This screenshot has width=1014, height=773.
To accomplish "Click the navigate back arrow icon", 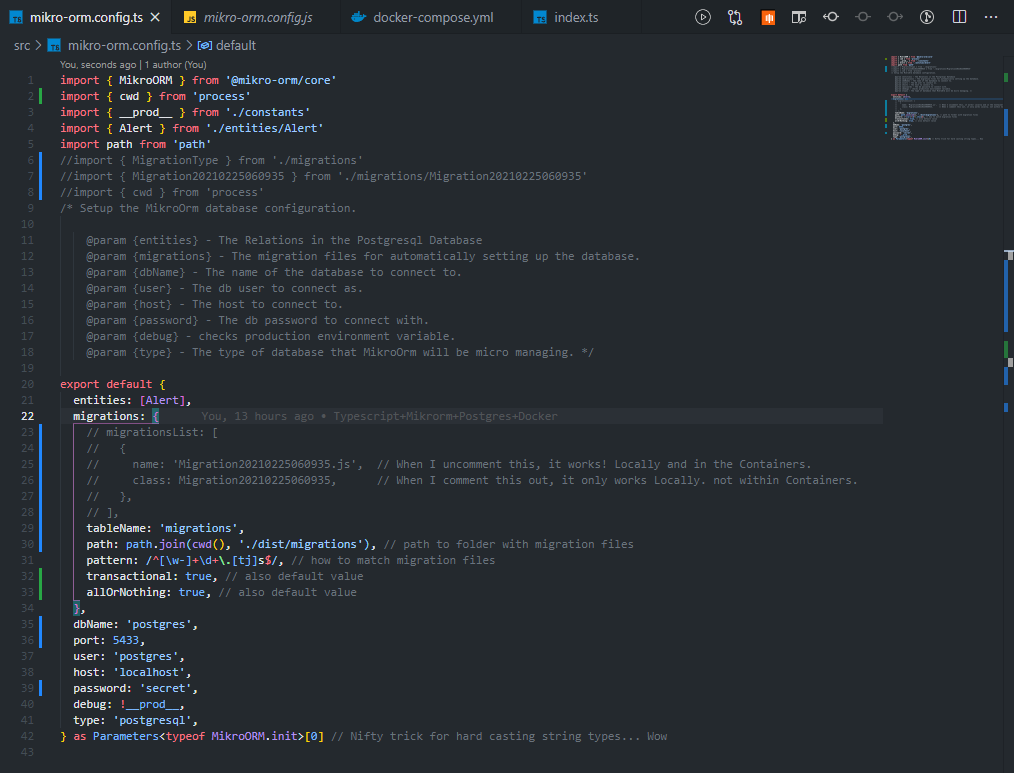I will coord(831,17).
